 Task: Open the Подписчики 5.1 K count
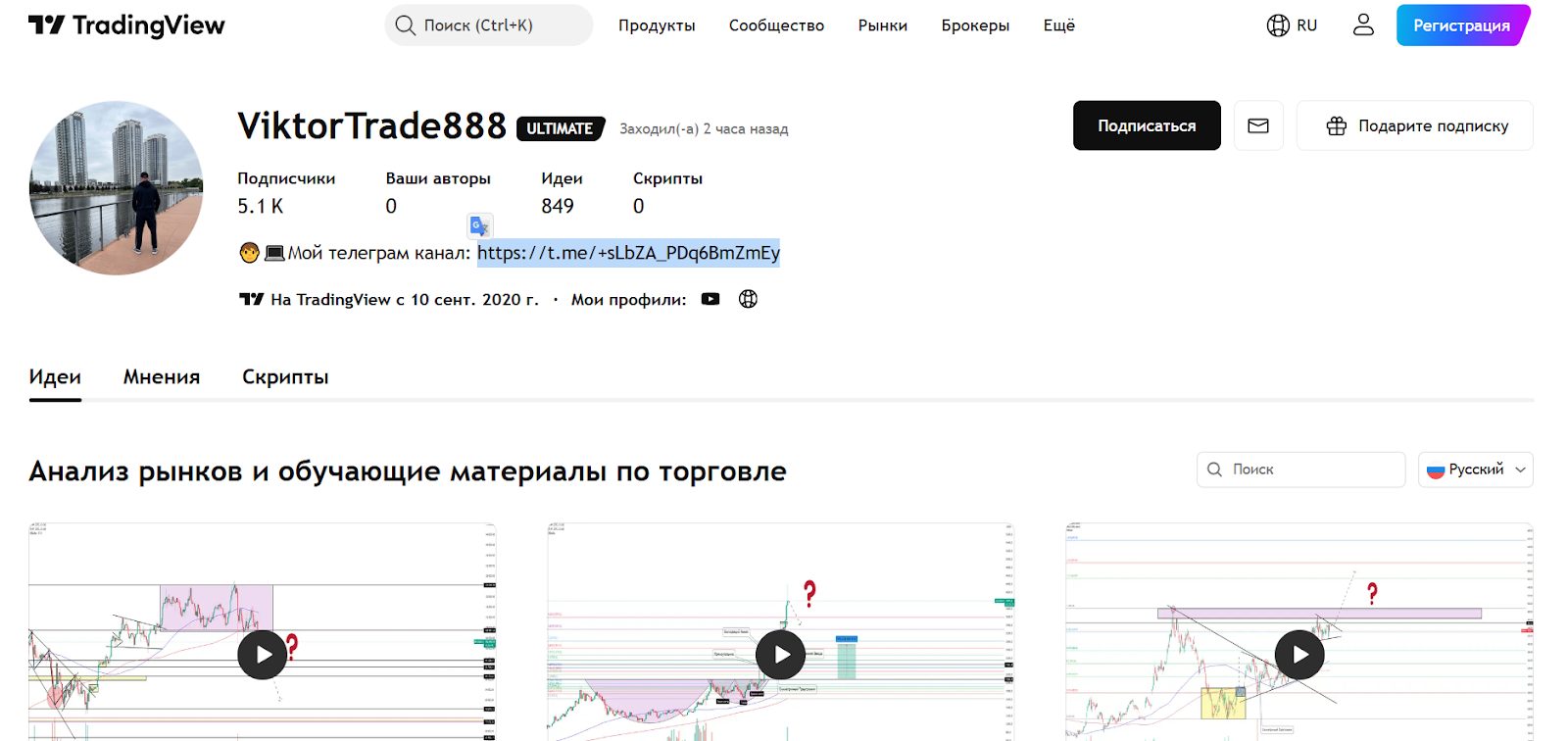click(286, 192)
